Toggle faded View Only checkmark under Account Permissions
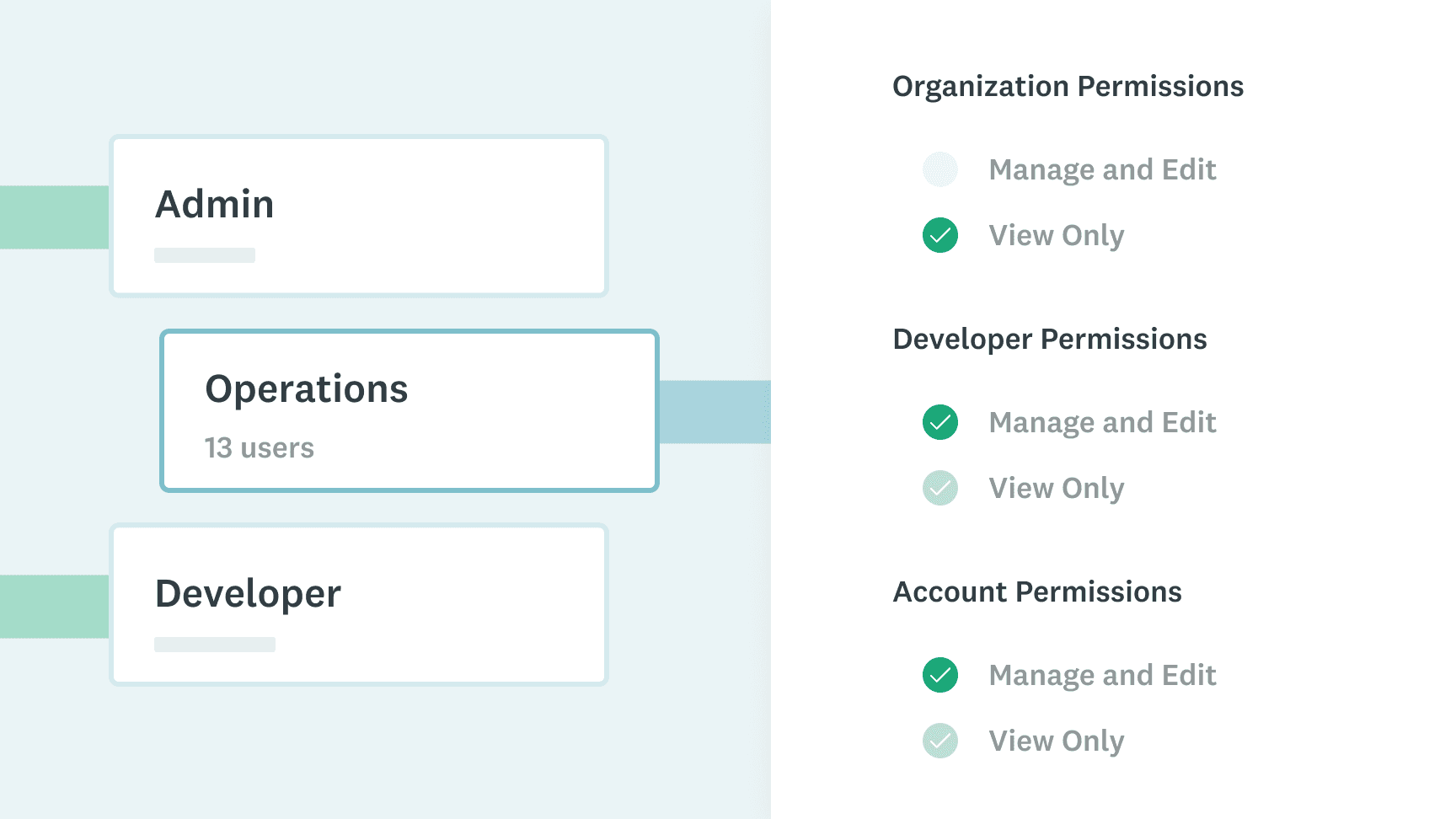1456x819 pixels. 940,741
